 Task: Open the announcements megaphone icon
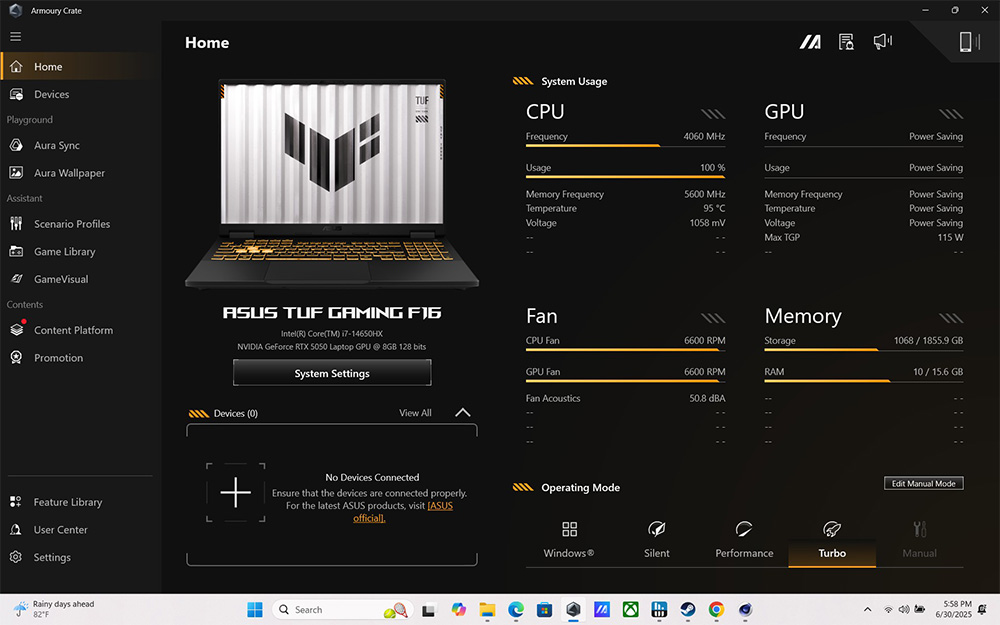(x=883, y=42)
